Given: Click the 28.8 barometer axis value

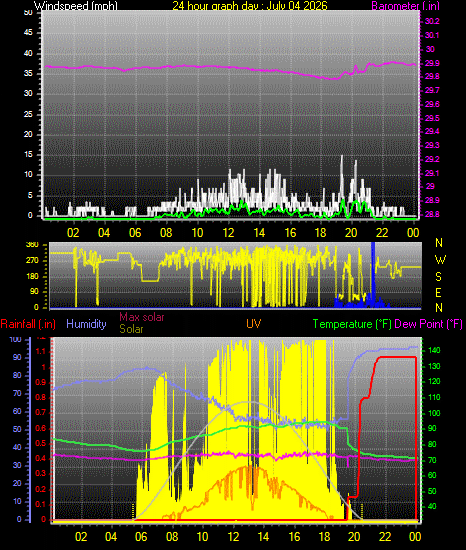Looking at the screenshot, I should [432, 215].
